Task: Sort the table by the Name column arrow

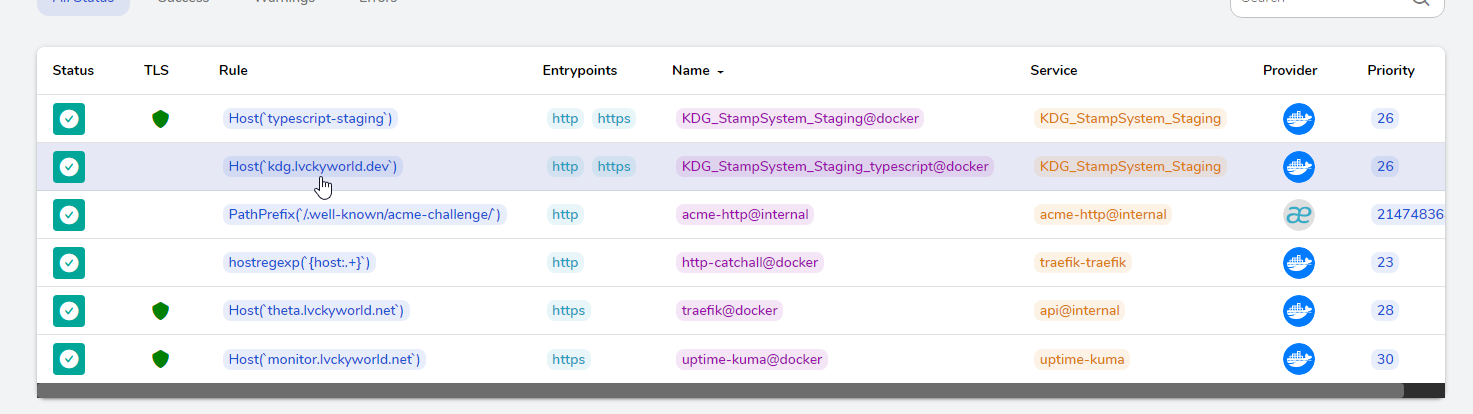Action: click(720, 72)
